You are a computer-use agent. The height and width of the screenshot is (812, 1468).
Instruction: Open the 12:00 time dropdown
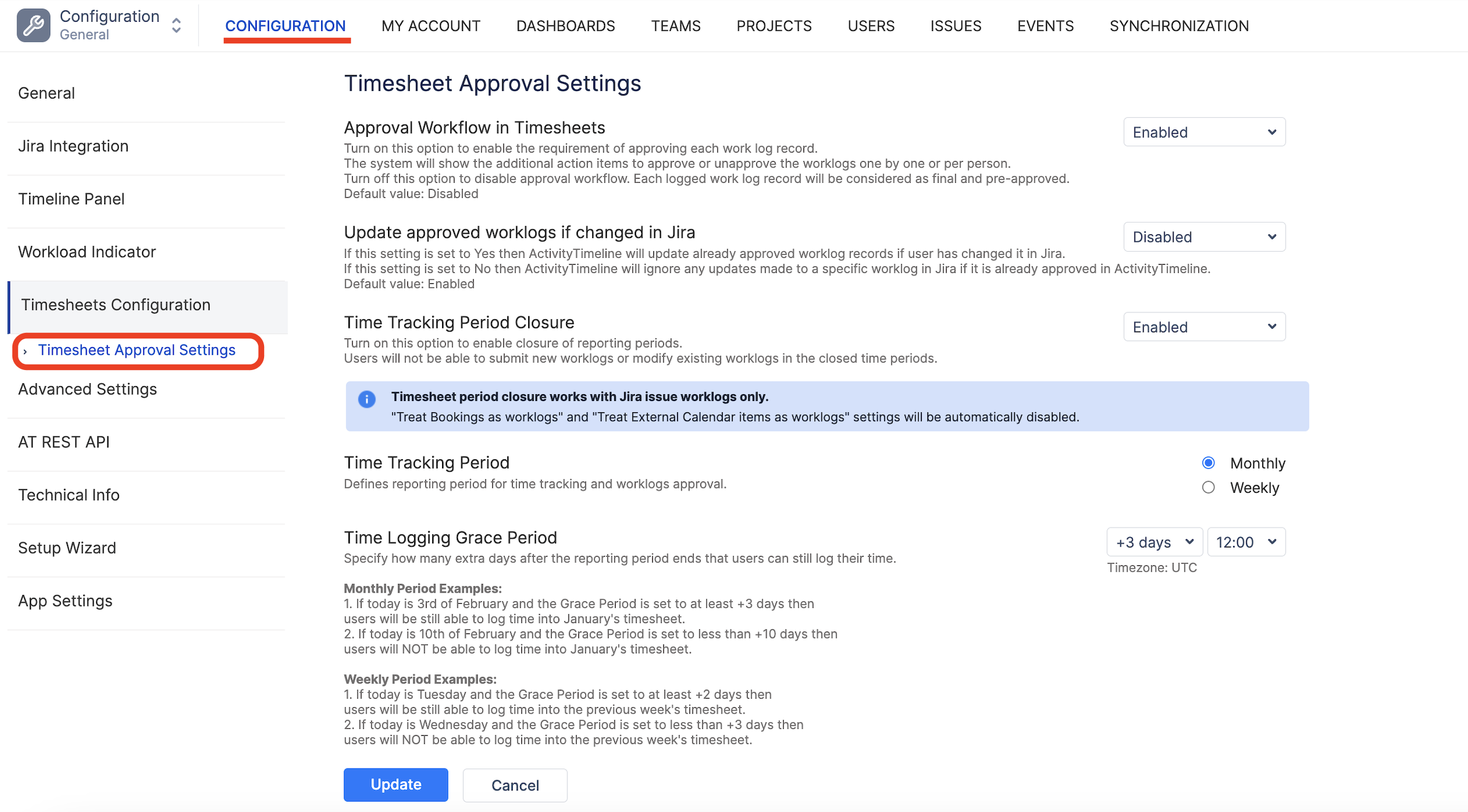click(1245, 541)
